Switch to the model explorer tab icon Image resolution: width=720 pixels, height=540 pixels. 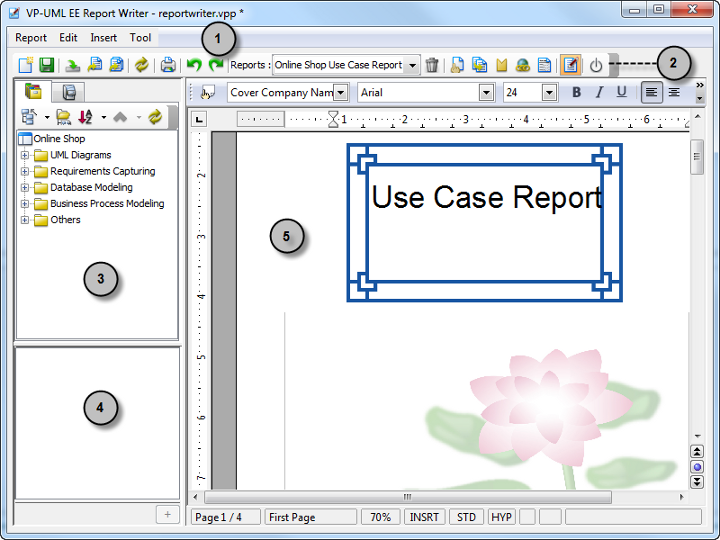pos(33,91)
